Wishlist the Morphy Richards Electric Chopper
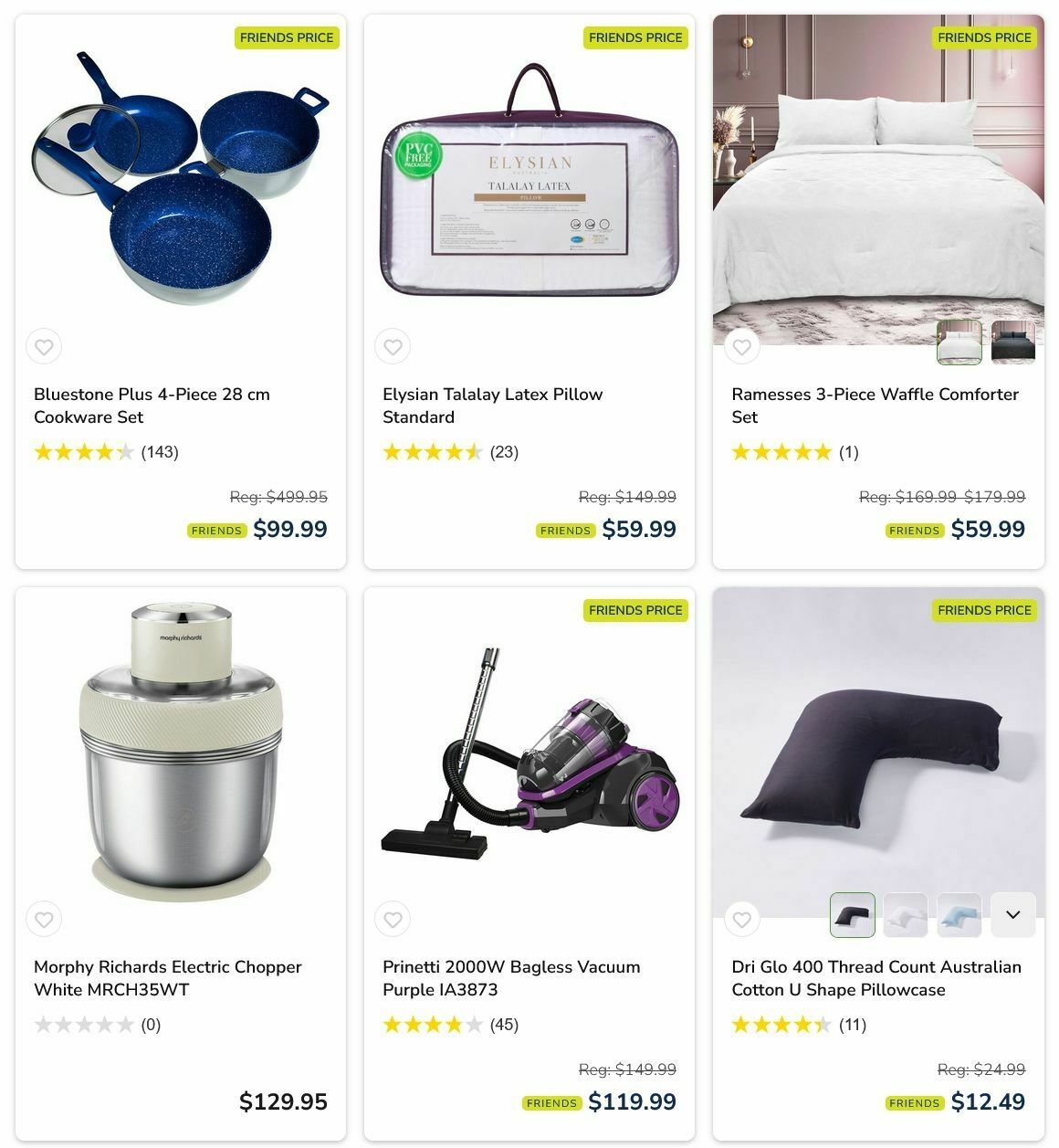This screenshot has width=1059, height=1148. pos(44,920)
